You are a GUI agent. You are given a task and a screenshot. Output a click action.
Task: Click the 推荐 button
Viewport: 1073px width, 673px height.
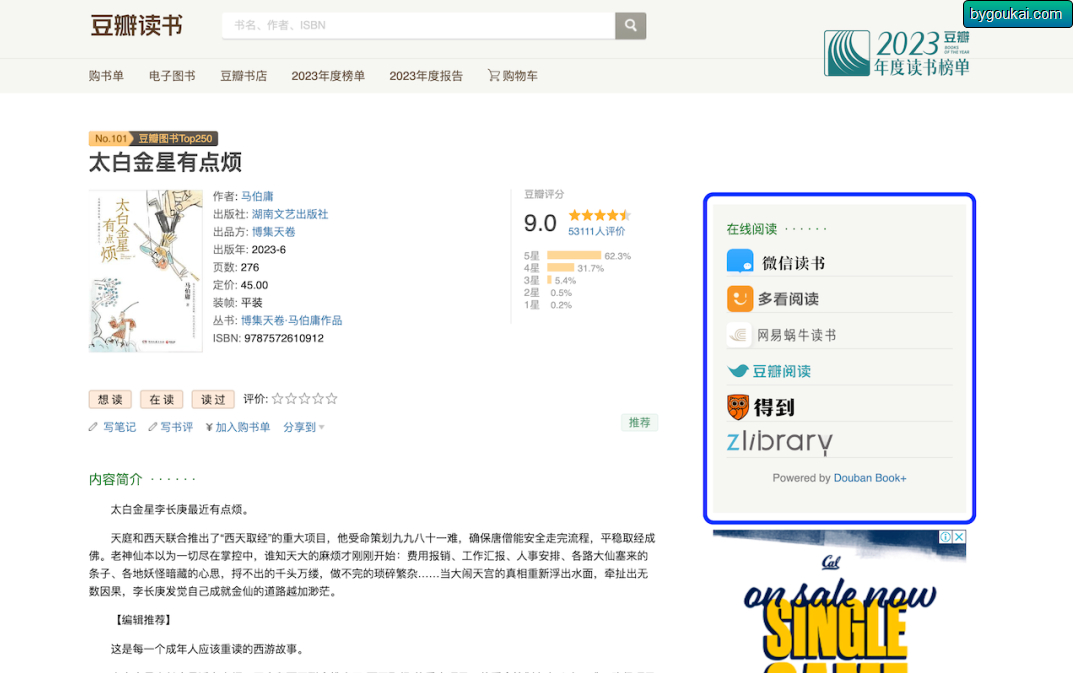639,422
